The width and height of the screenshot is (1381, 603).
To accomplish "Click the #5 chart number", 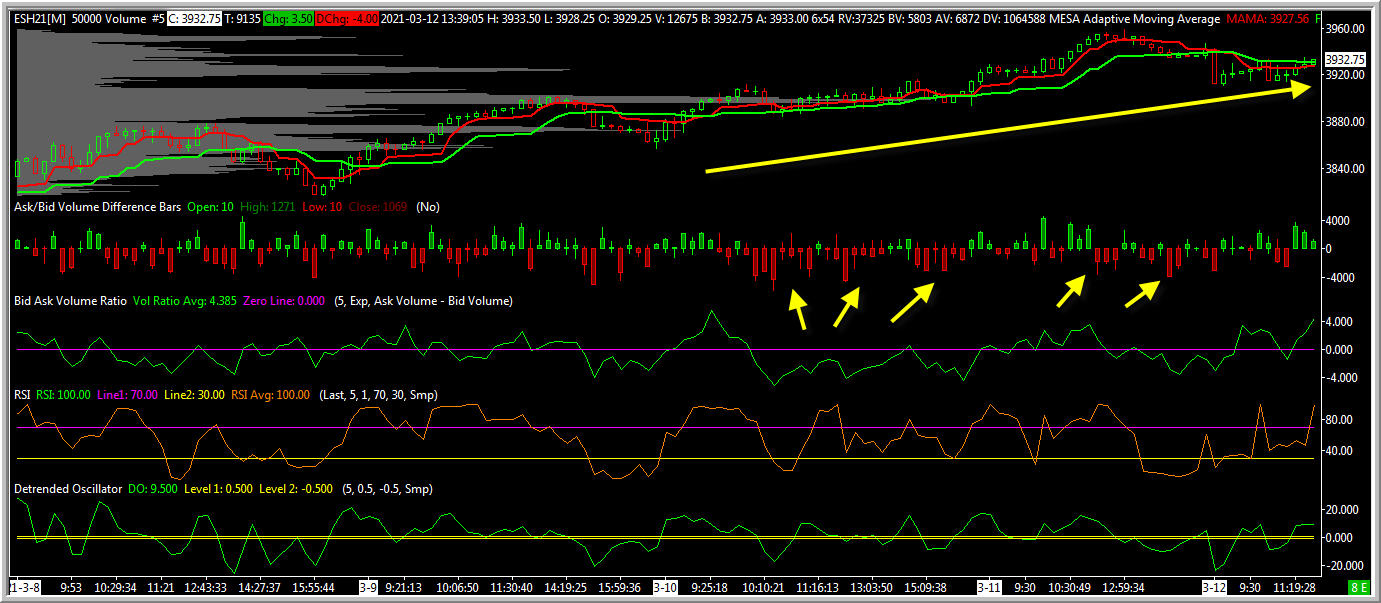I will tap(158, 19).
